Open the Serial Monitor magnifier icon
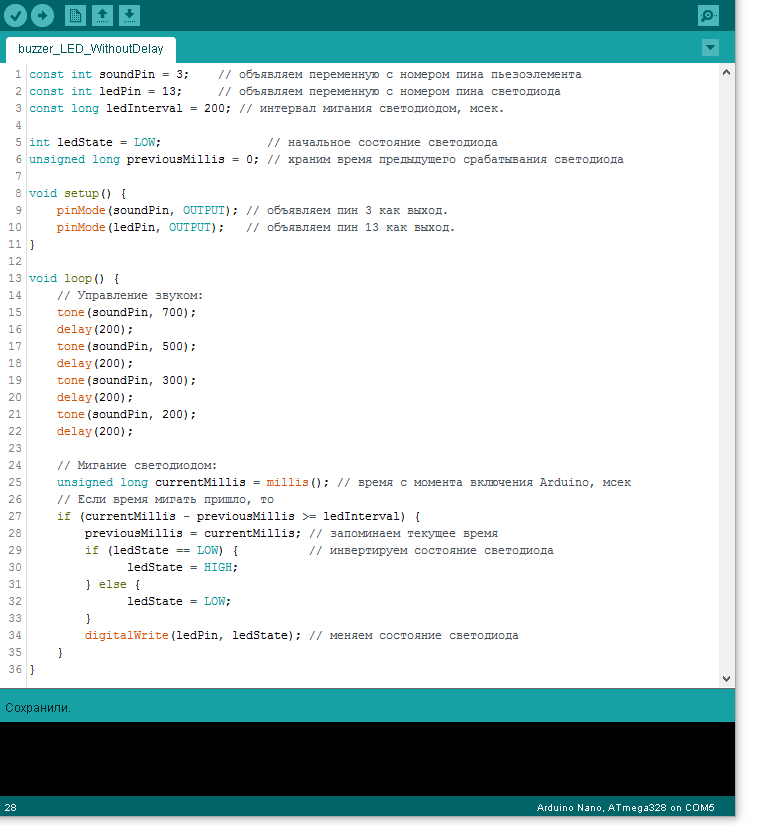 708,15
